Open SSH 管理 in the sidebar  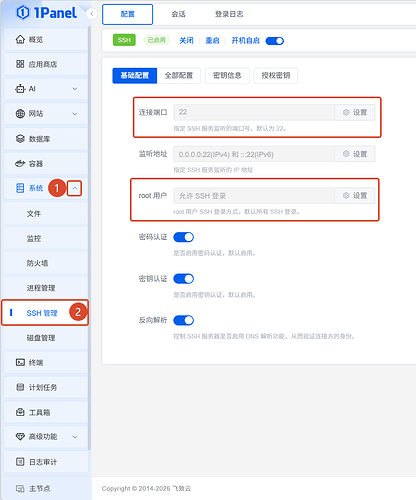pos(45,313)
